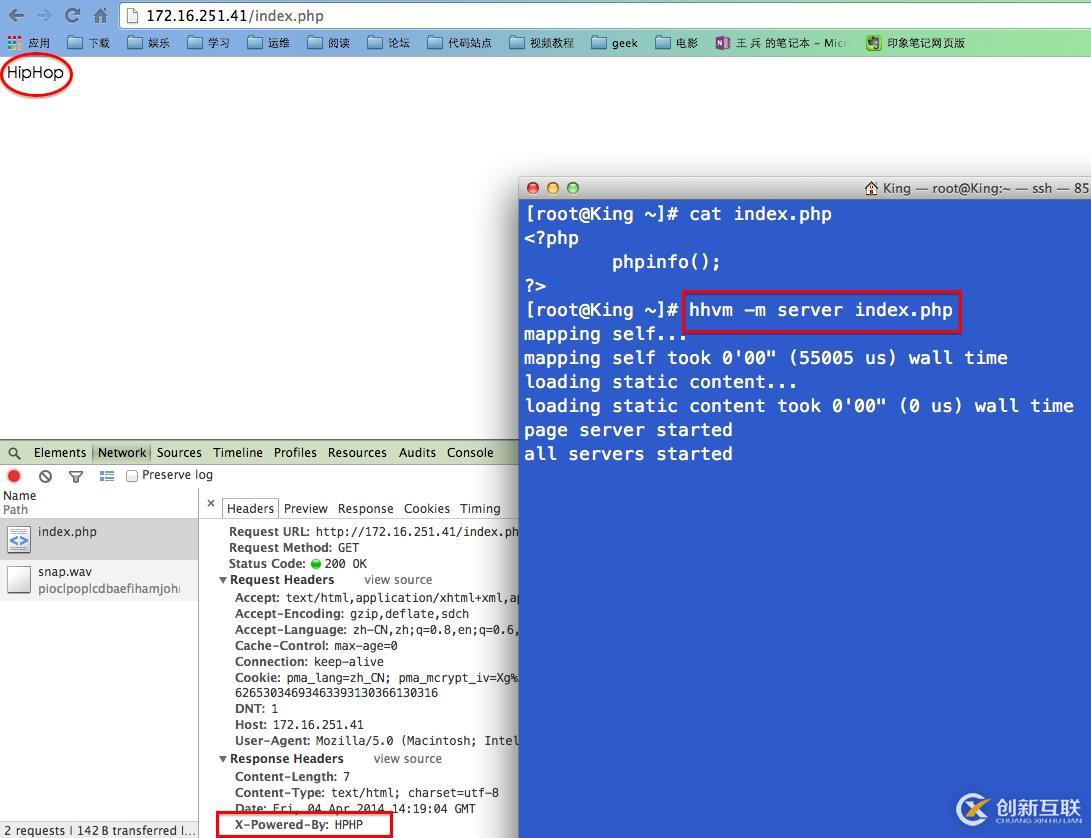Select the Cookies details tab
The height and width of the screenshot is (838, 1091).
427,509
